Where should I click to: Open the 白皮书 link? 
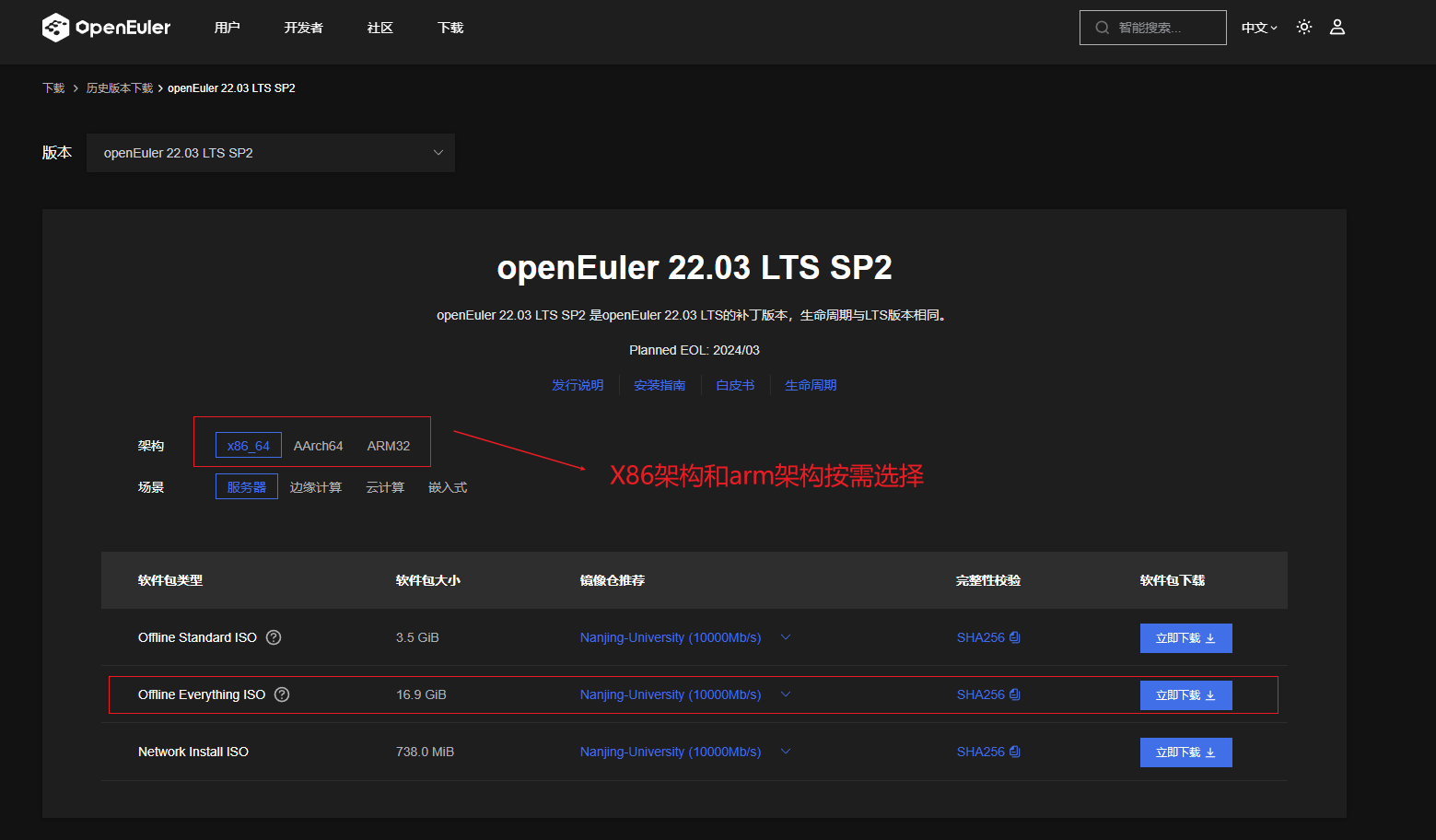735,385
